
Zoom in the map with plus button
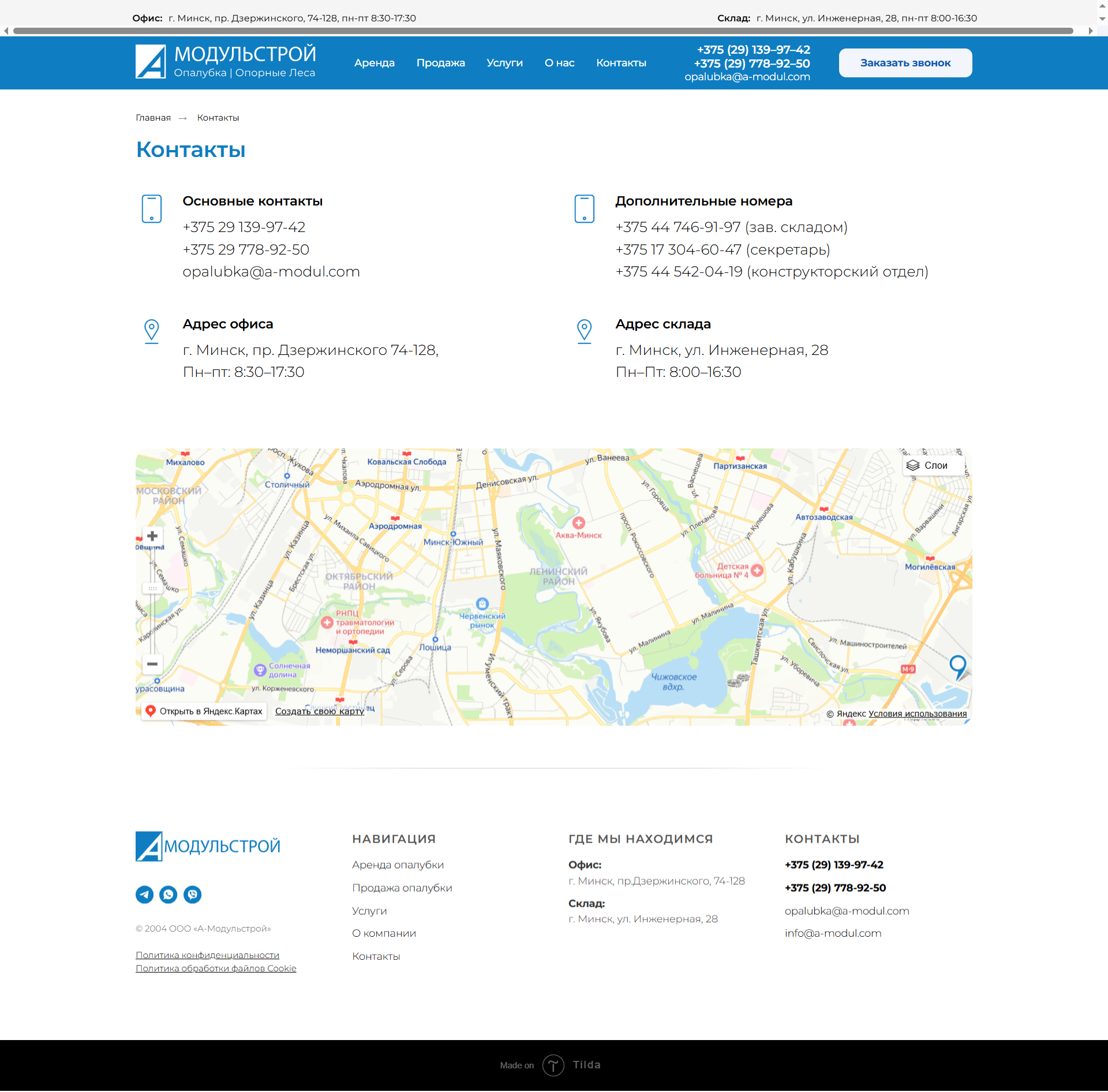pos(152,536)
